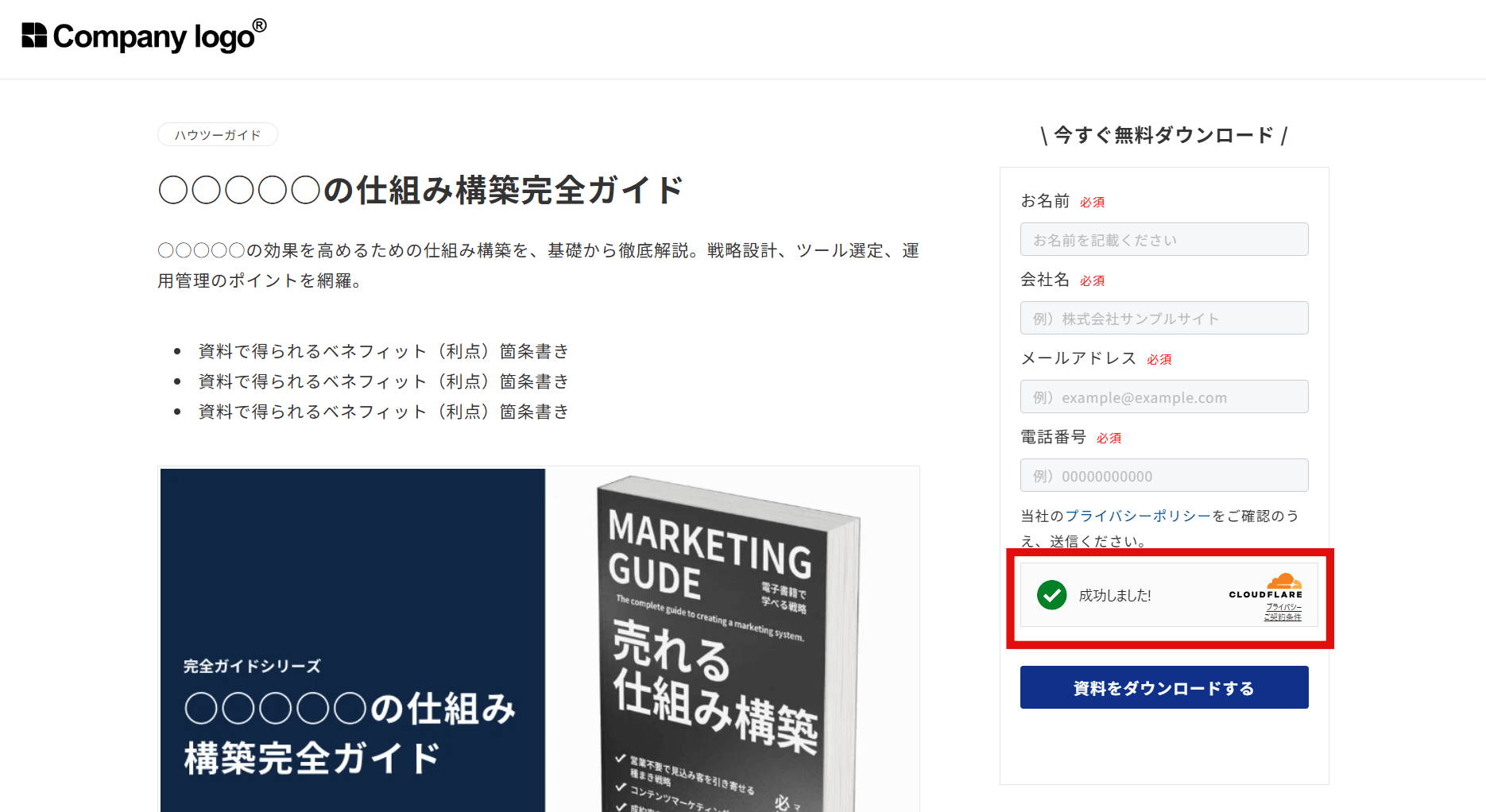Click the 仕組み構築完全ガイド page heading
The height and width of the screenshot is (812, 1486).
point(420,191)
